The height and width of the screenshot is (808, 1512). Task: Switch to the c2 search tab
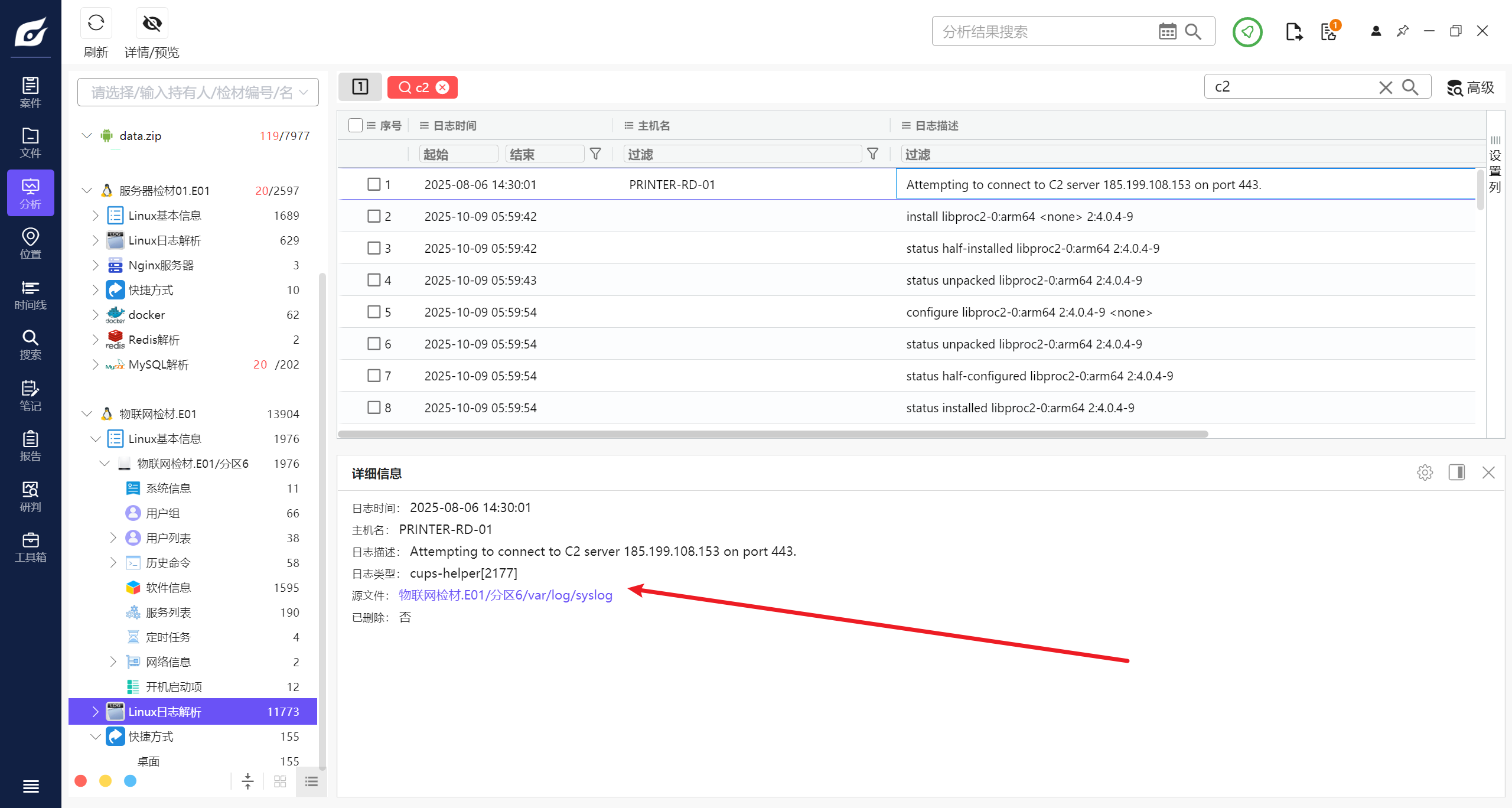point(415,87)
